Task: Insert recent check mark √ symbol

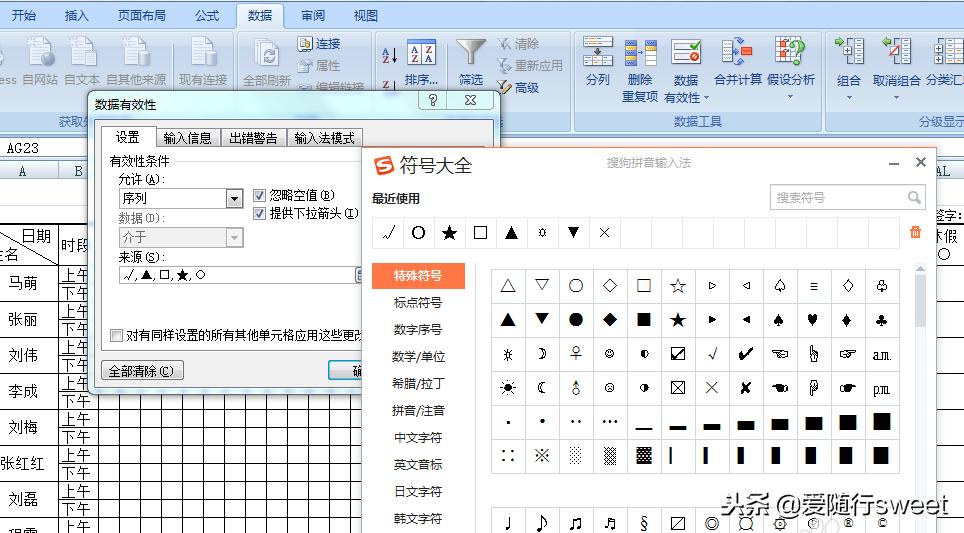Action: click(x=388, y=233)
